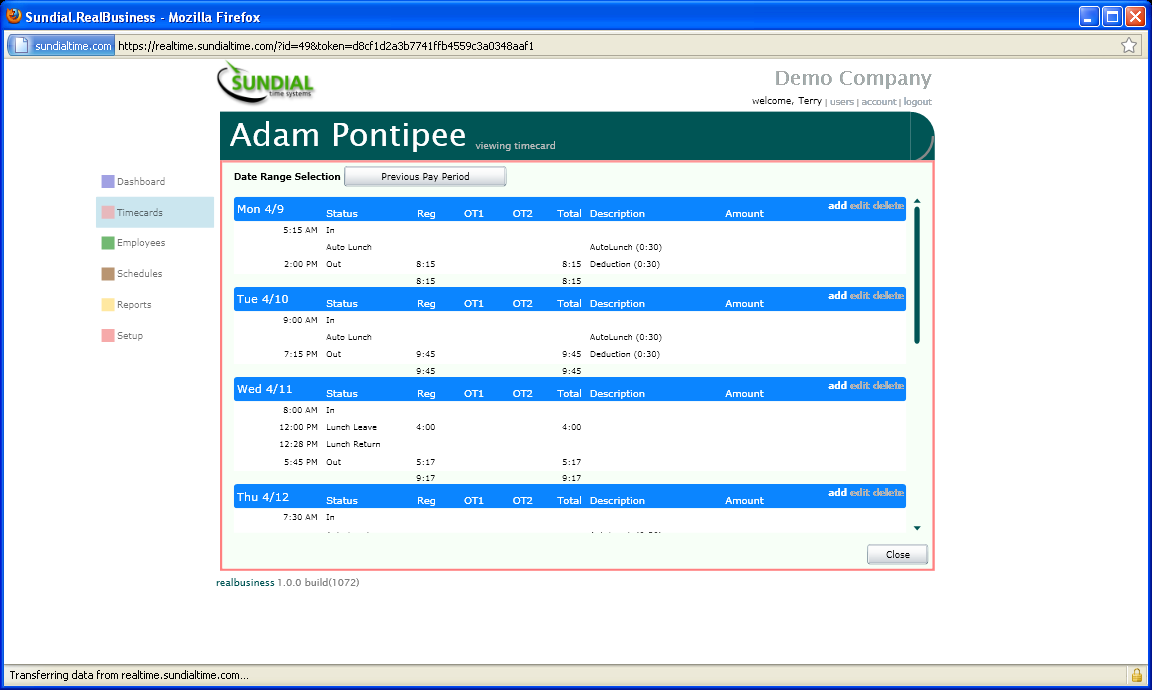Edit the Tue 4/10 timecard entry
Viewport: 1152px width, 690px height.
click(860, 296)
